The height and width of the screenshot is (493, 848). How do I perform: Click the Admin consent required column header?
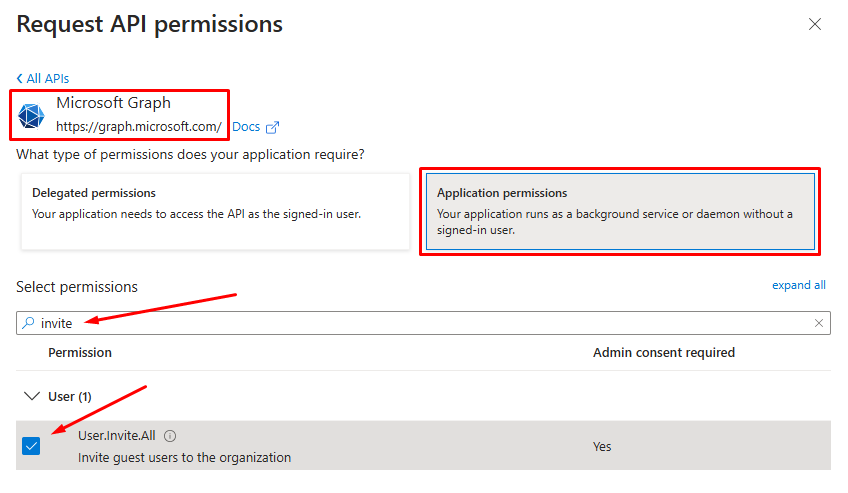click(664, 352)
